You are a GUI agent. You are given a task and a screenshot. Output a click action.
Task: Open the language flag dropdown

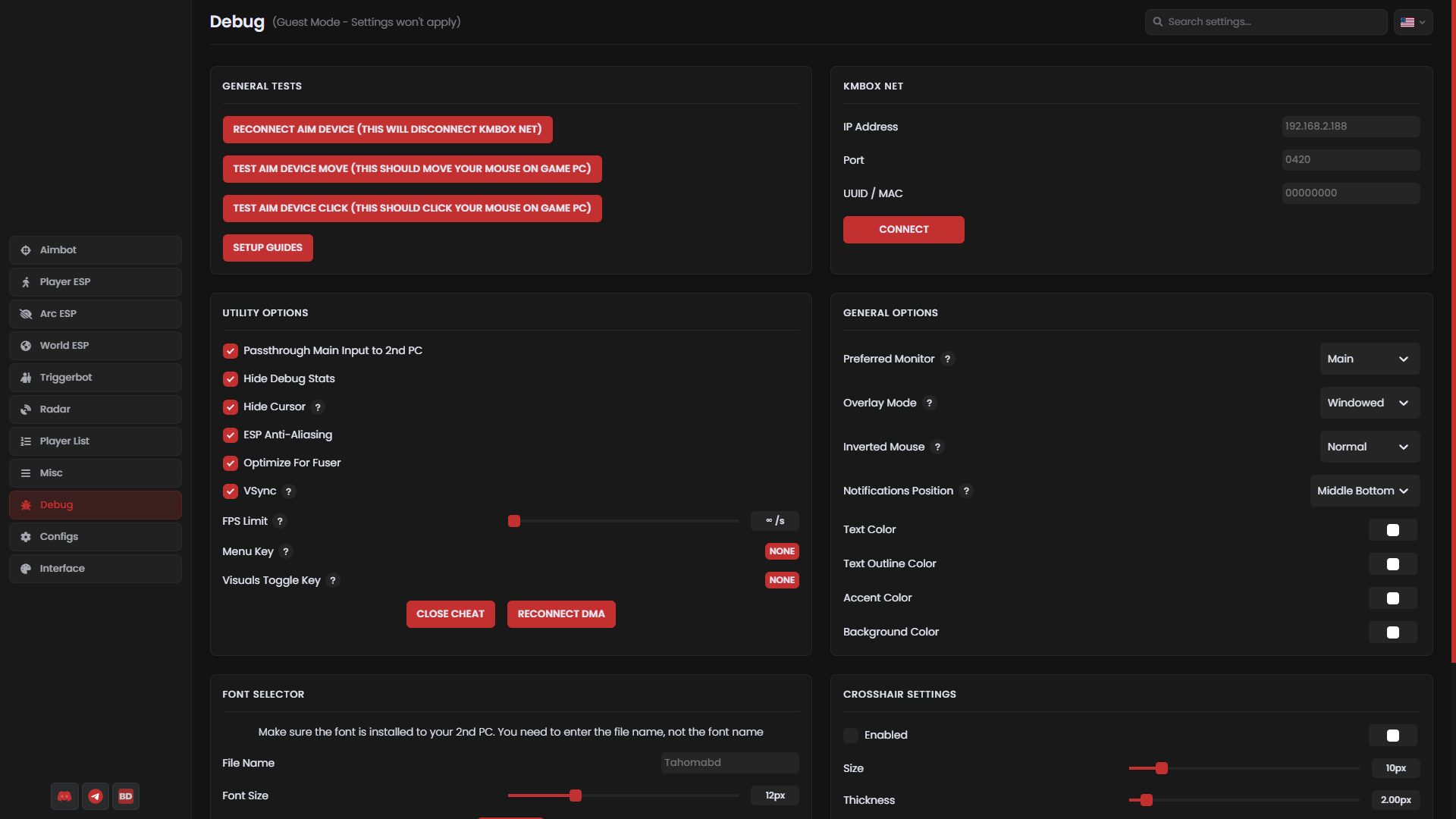tap(1414, 22)
